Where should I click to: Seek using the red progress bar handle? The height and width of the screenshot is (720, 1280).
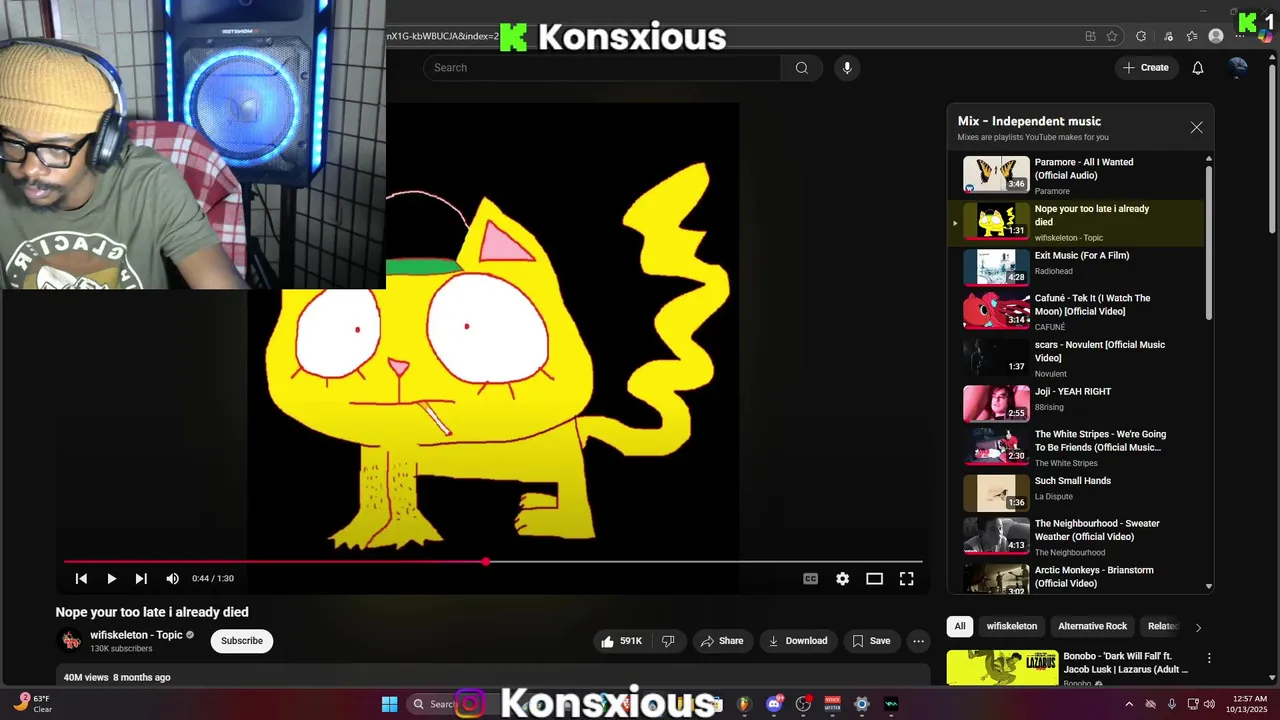click(486, 562)
